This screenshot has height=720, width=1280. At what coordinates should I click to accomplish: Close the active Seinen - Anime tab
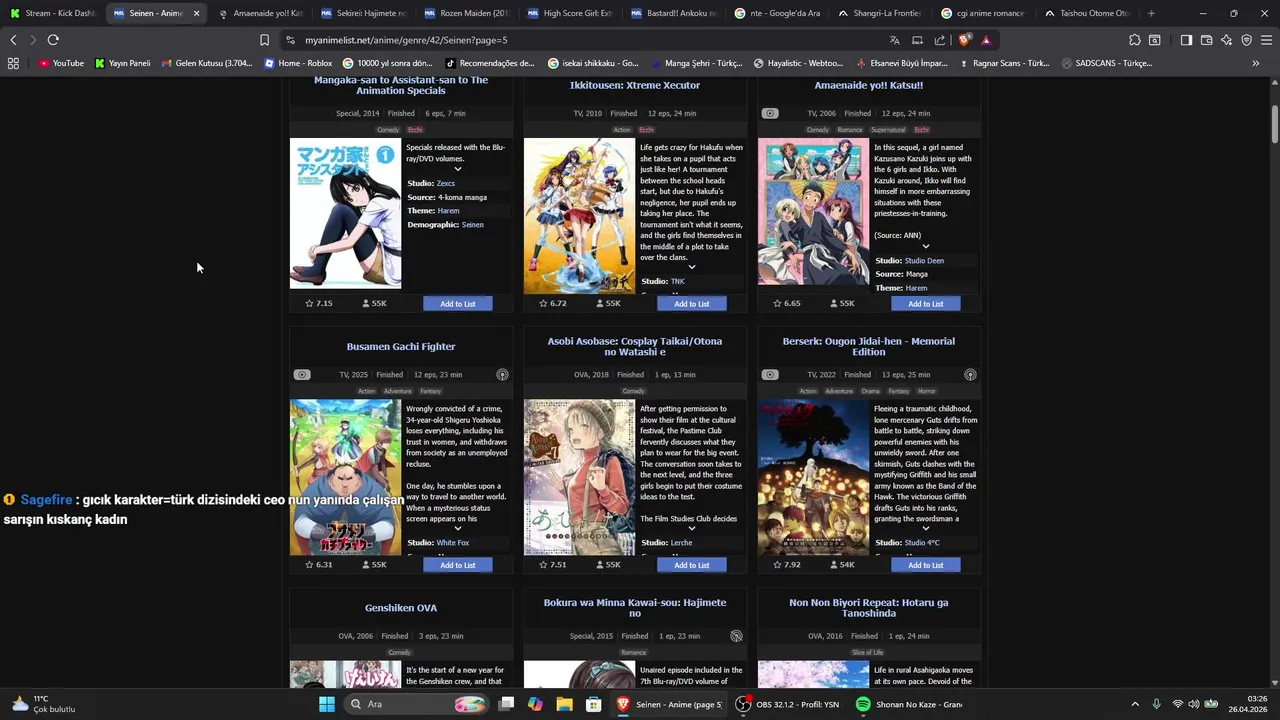coord(196,13)
